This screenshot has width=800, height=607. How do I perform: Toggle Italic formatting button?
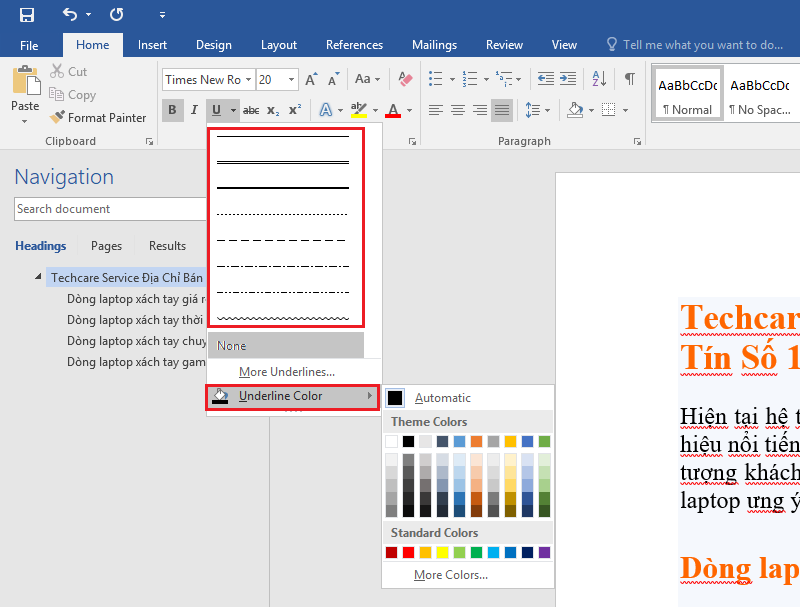(x=194, y=110)
